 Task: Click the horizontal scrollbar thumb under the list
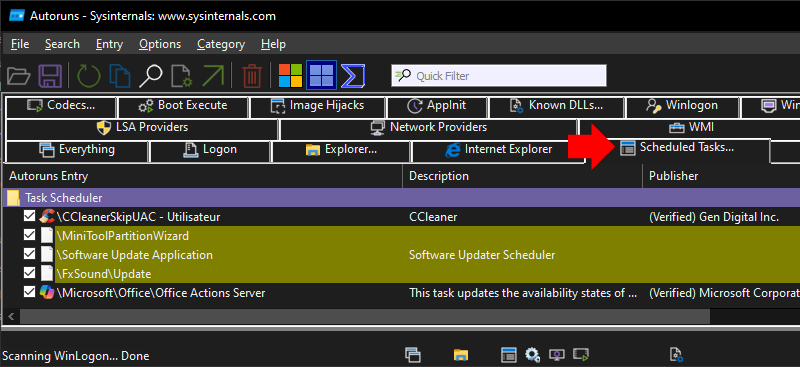365,316
